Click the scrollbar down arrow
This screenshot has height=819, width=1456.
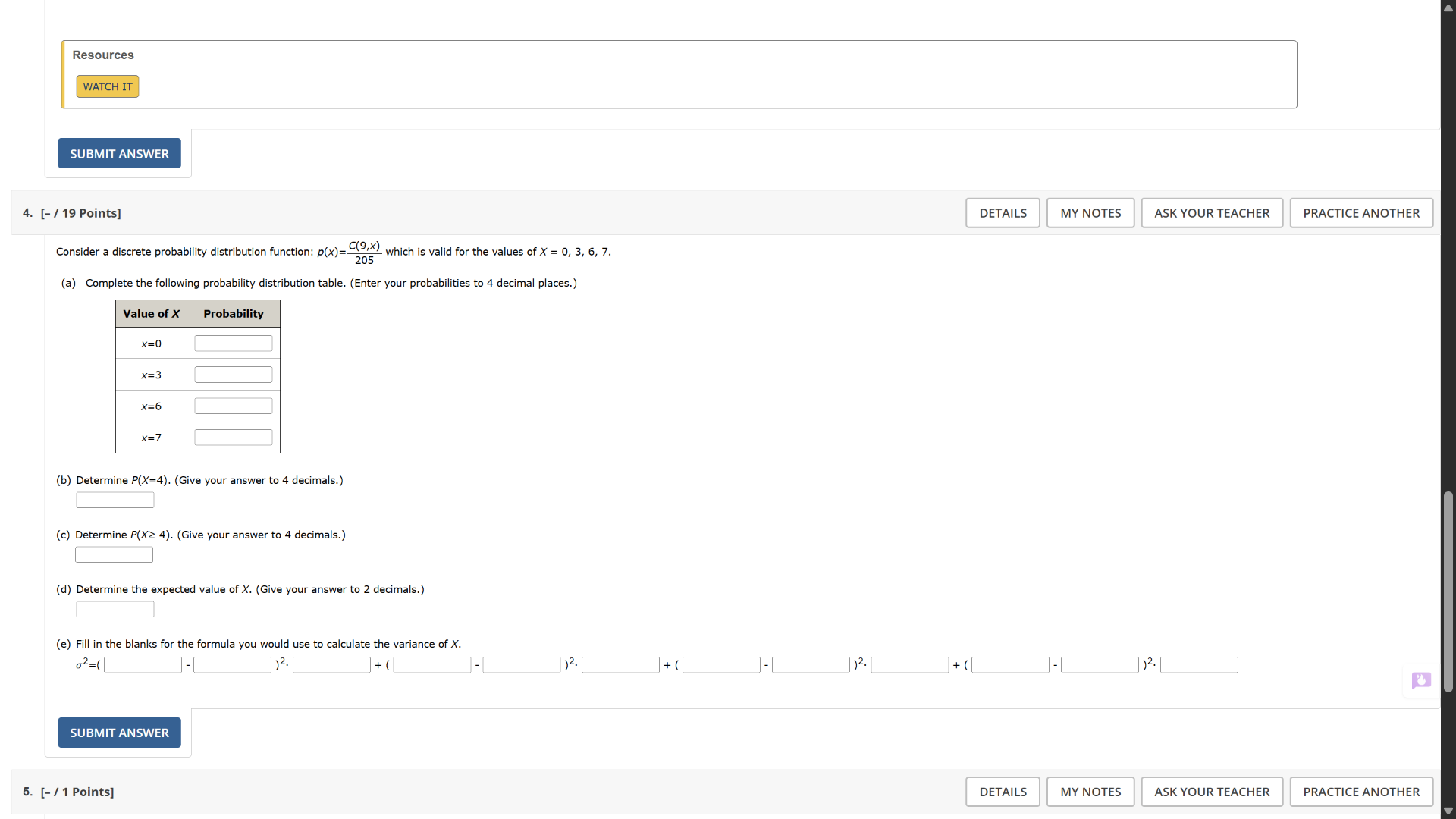point(1448,811)
